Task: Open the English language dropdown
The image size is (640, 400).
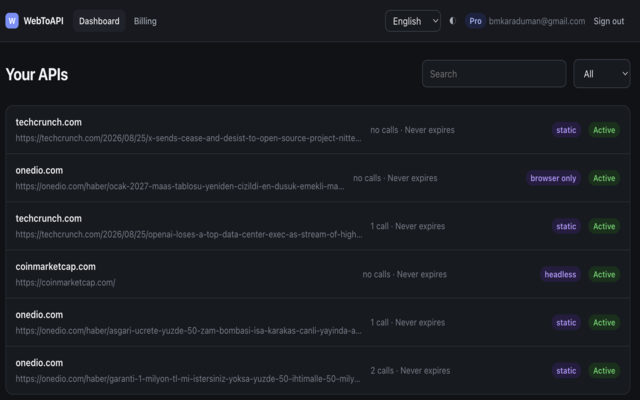Action: pyautogui.click(x=413, y=21)
